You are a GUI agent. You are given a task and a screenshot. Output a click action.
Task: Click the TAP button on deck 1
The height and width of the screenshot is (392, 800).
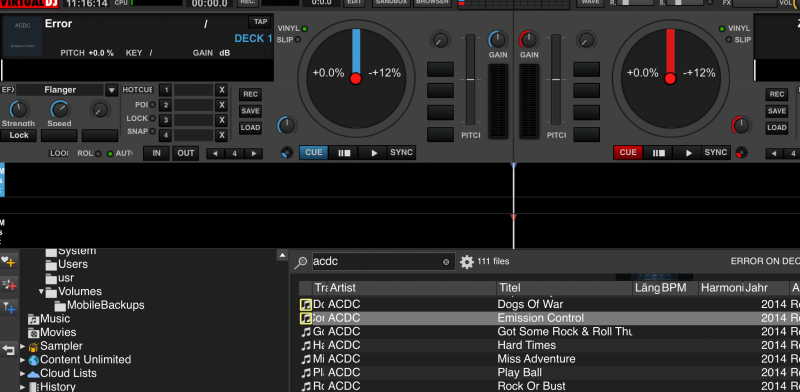tap(261, 22)
